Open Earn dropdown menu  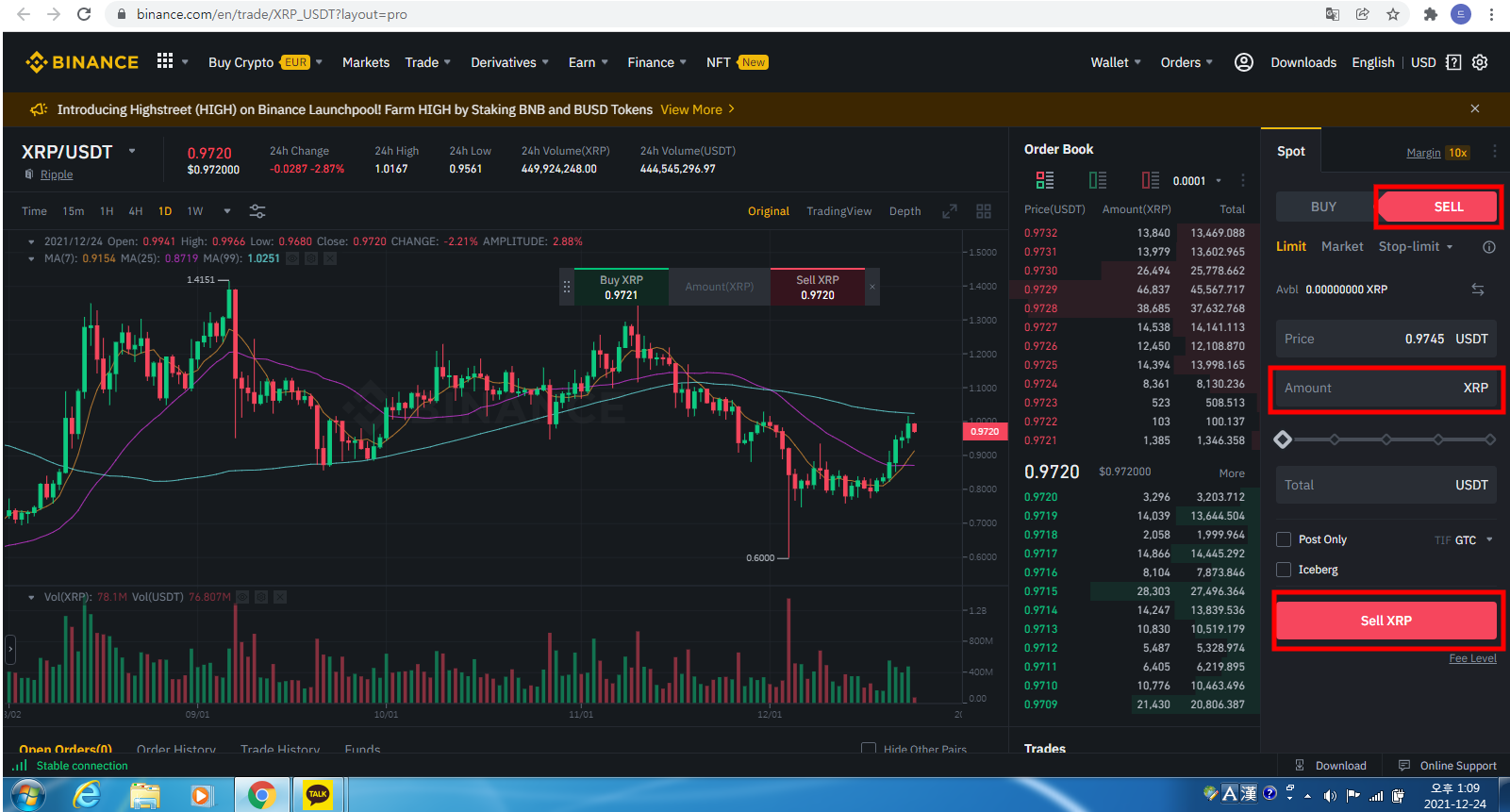pyautogui.click(x=588, y=62)
